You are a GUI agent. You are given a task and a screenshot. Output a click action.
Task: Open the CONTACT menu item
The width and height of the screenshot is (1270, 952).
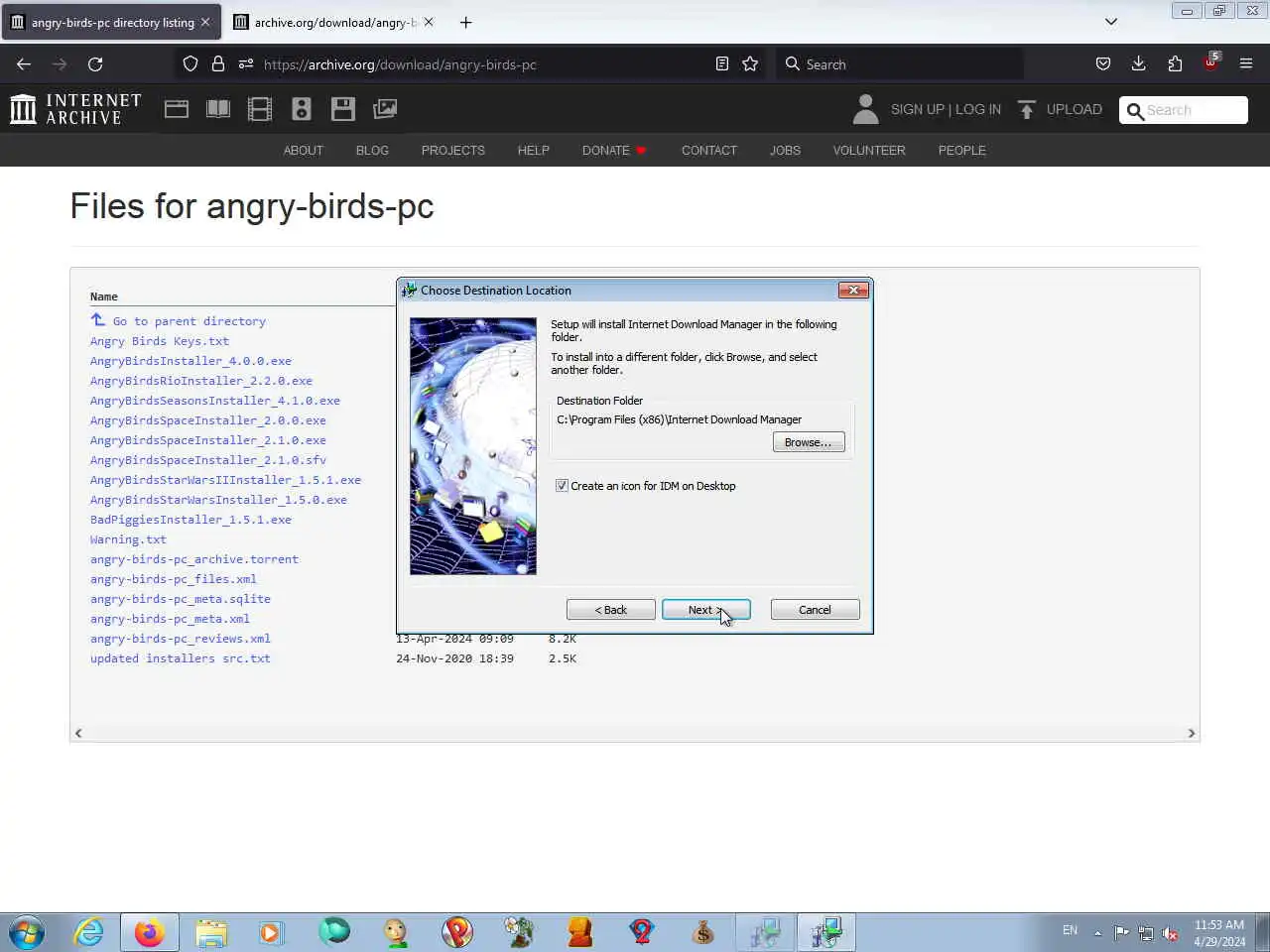(709, 151)
